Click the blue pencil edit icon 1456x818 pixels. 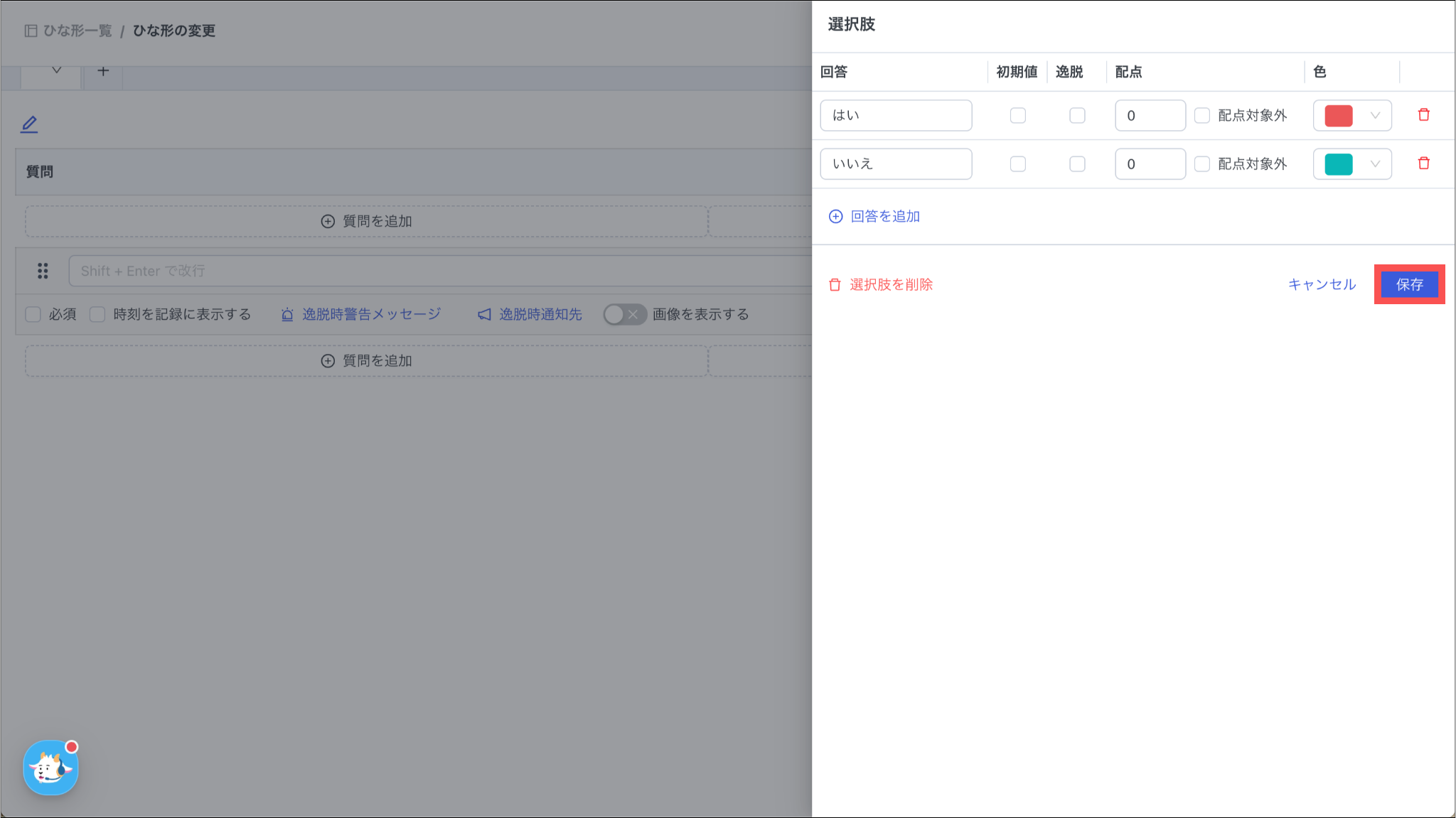tap(29, 124)
